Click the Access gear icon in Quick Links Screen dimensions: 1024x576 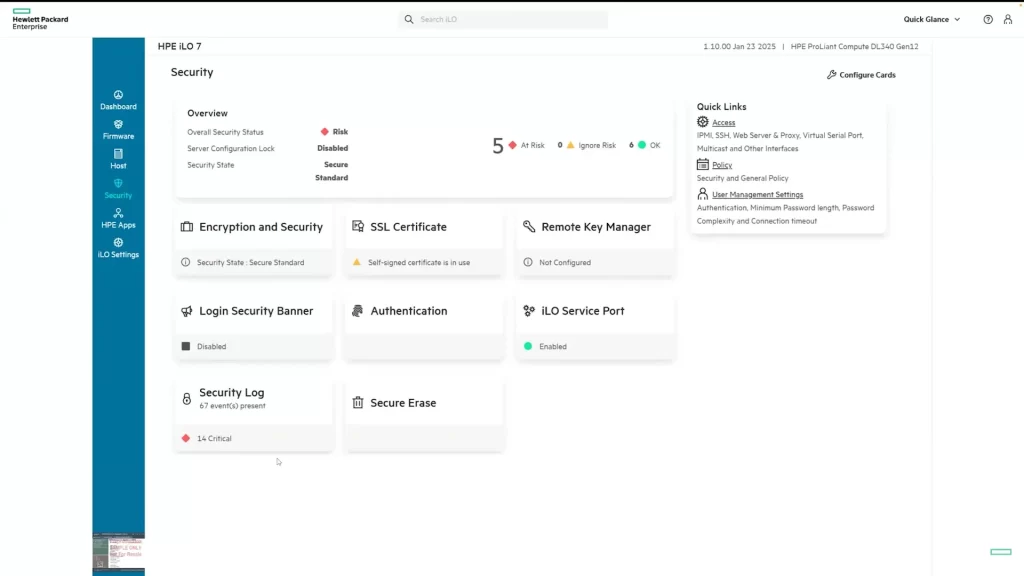(703, 122)
